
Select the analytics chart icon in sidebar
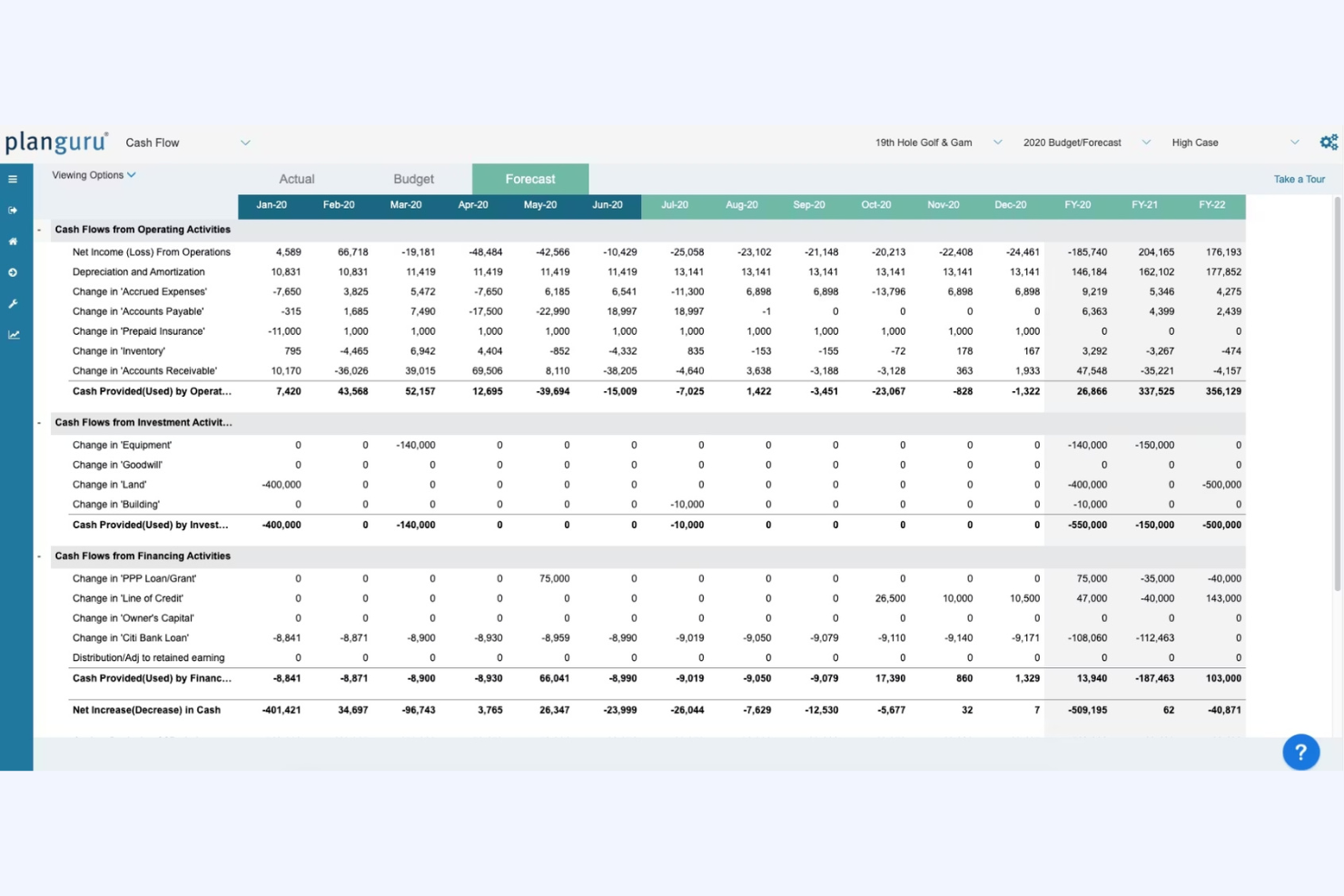point(13,334)
